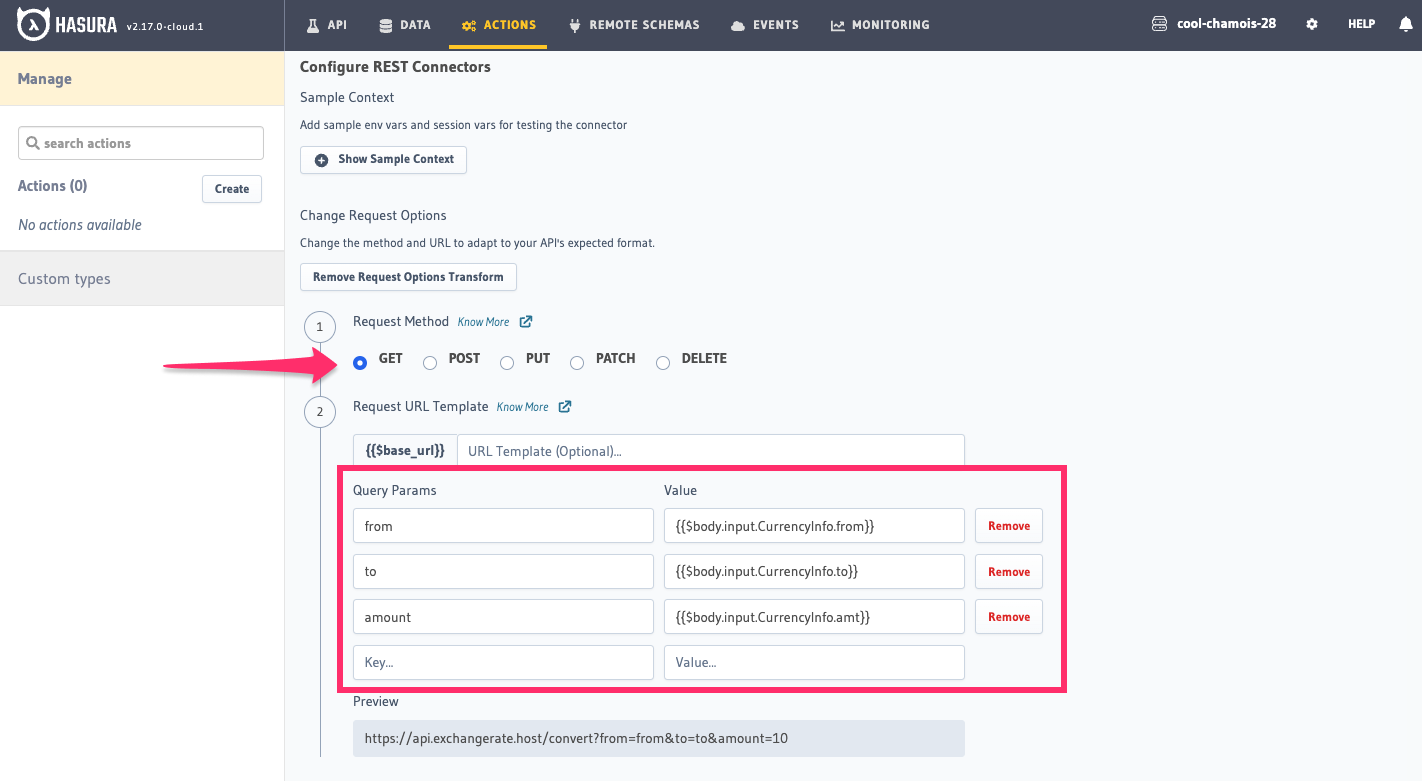Image resolution: width=1422 pixels, height=781 pixels.
Task: Click the Create action button
Action: tap(231, 189)
